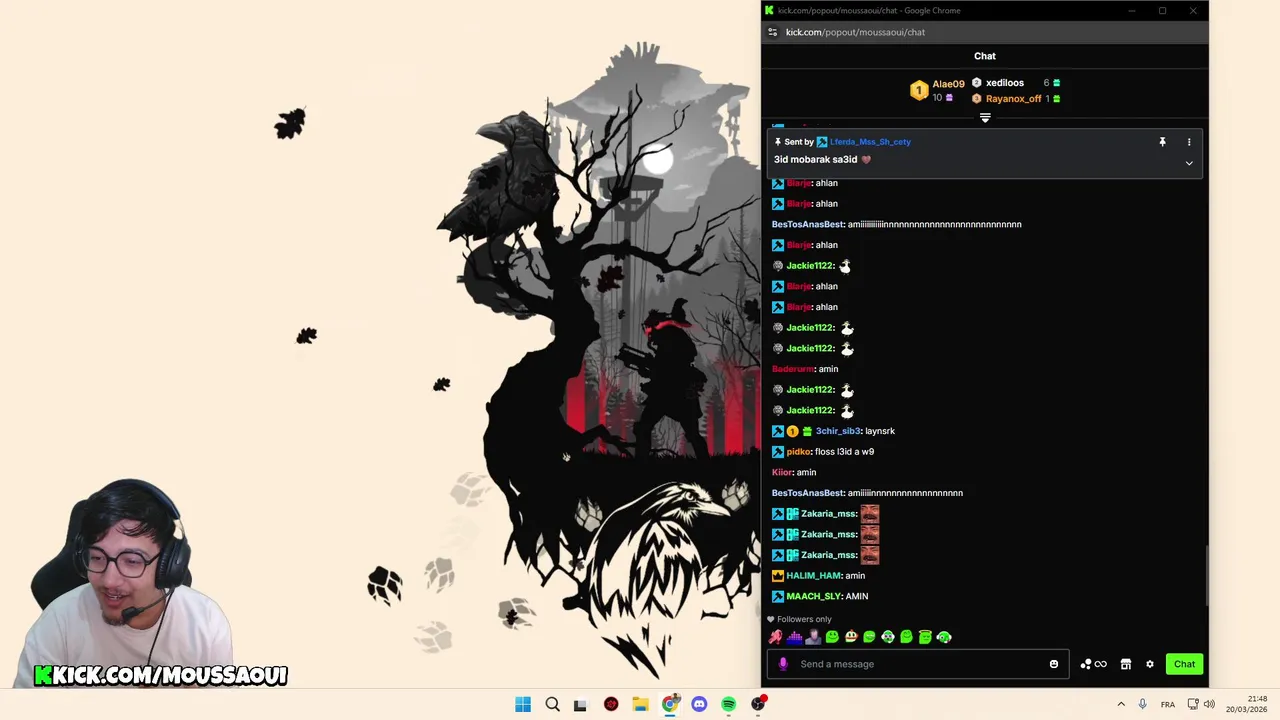
Task: Click the system tray network icon
Action: (x=1192, y=704)
